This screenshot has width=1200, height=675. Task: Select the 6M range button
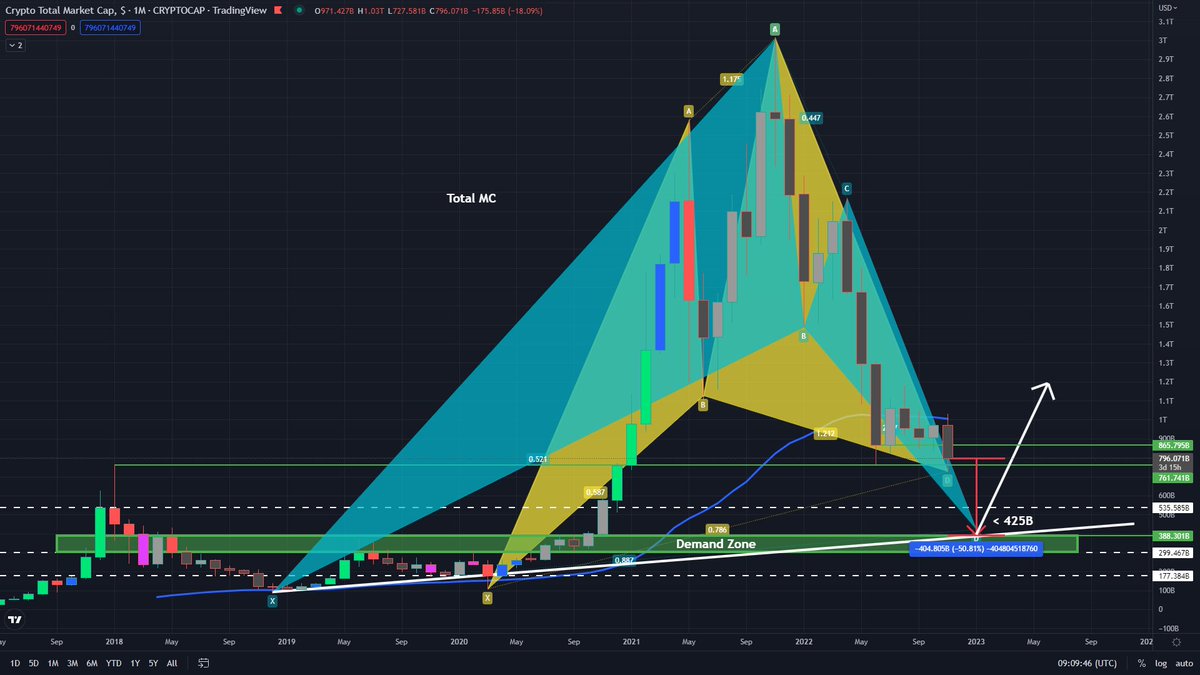pos(91,662)
